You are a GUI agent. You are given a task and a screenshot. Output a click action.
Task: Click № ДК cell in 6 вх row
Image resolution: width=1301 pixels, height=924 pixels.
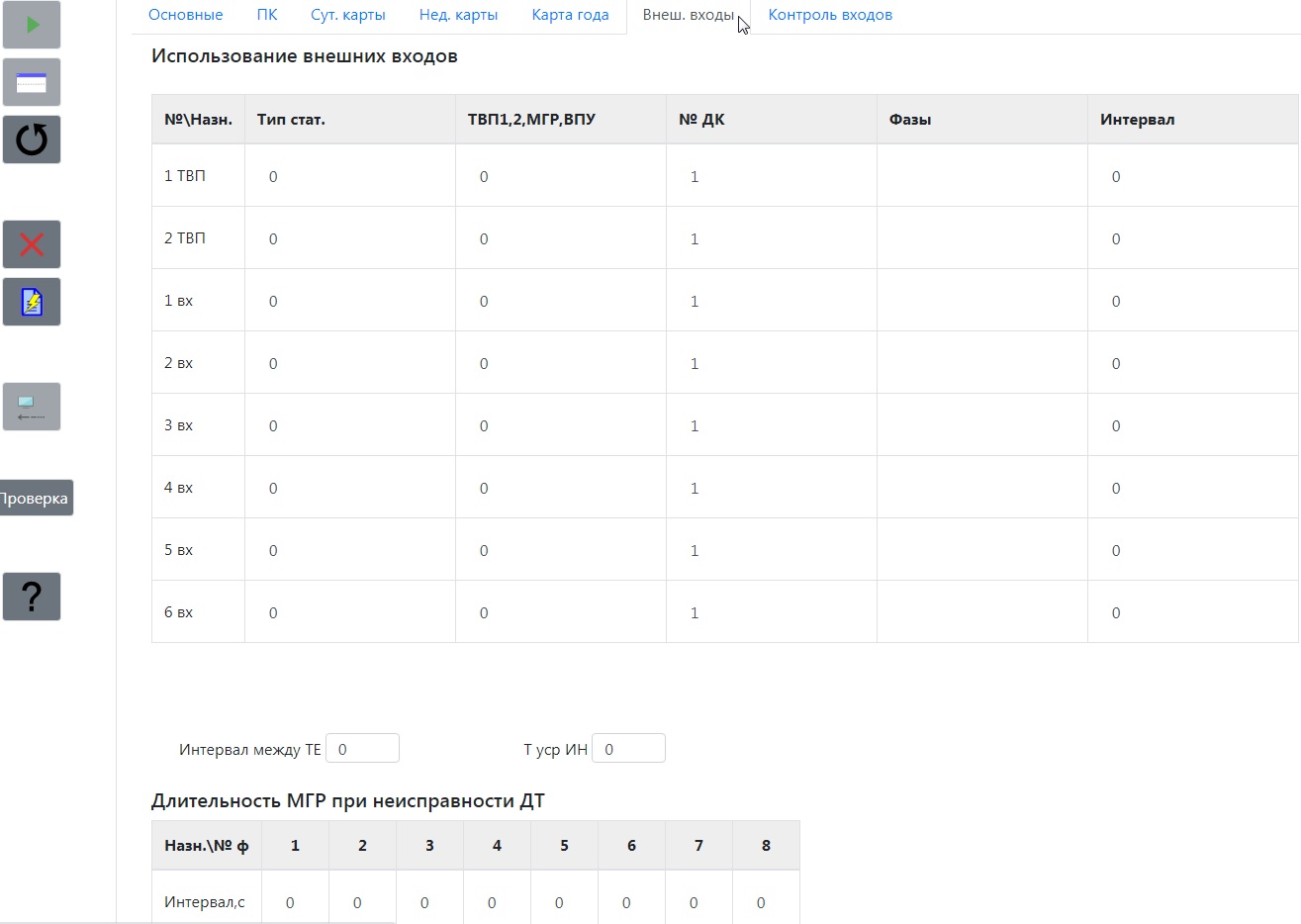pyautogui.click(x=772, y=612)
